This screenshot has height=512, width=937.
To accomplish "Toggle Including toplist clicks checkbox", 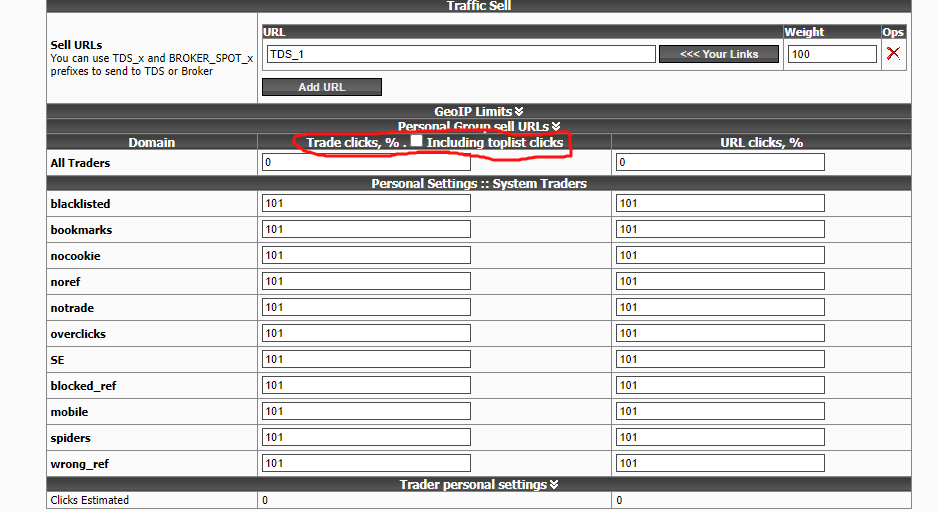I will coord(417,141).
